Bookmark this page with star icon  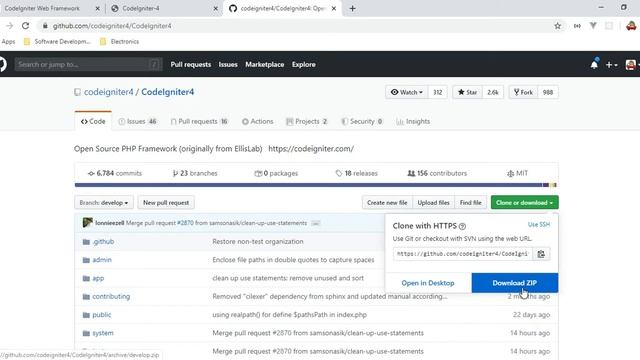[558, 26]
